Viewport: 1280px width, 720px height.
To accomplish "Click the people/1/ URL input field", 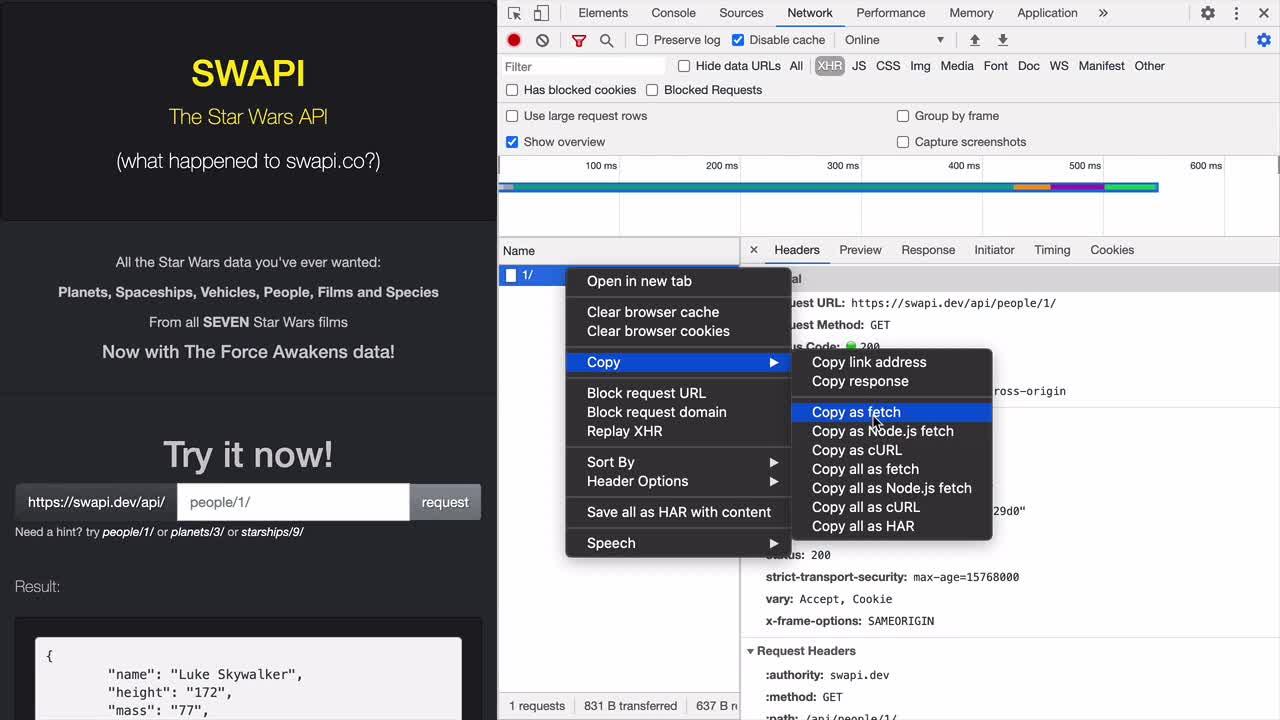I will point(292,502).
